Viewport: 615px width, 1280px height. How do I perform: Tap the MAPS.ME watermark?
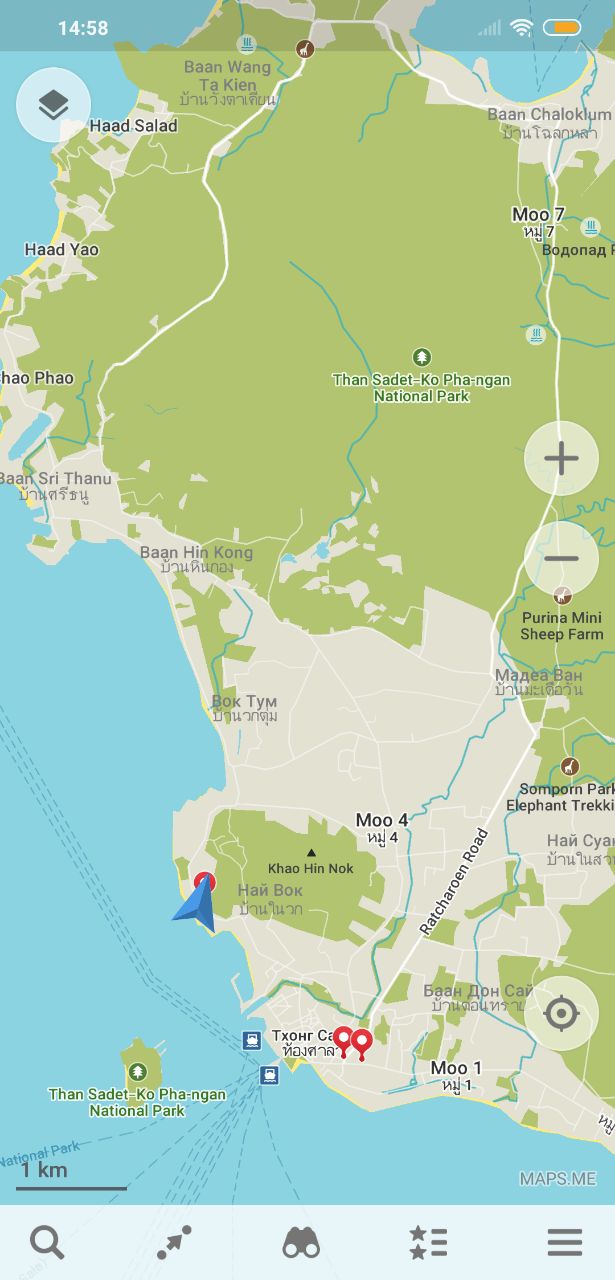point(557,1178)
